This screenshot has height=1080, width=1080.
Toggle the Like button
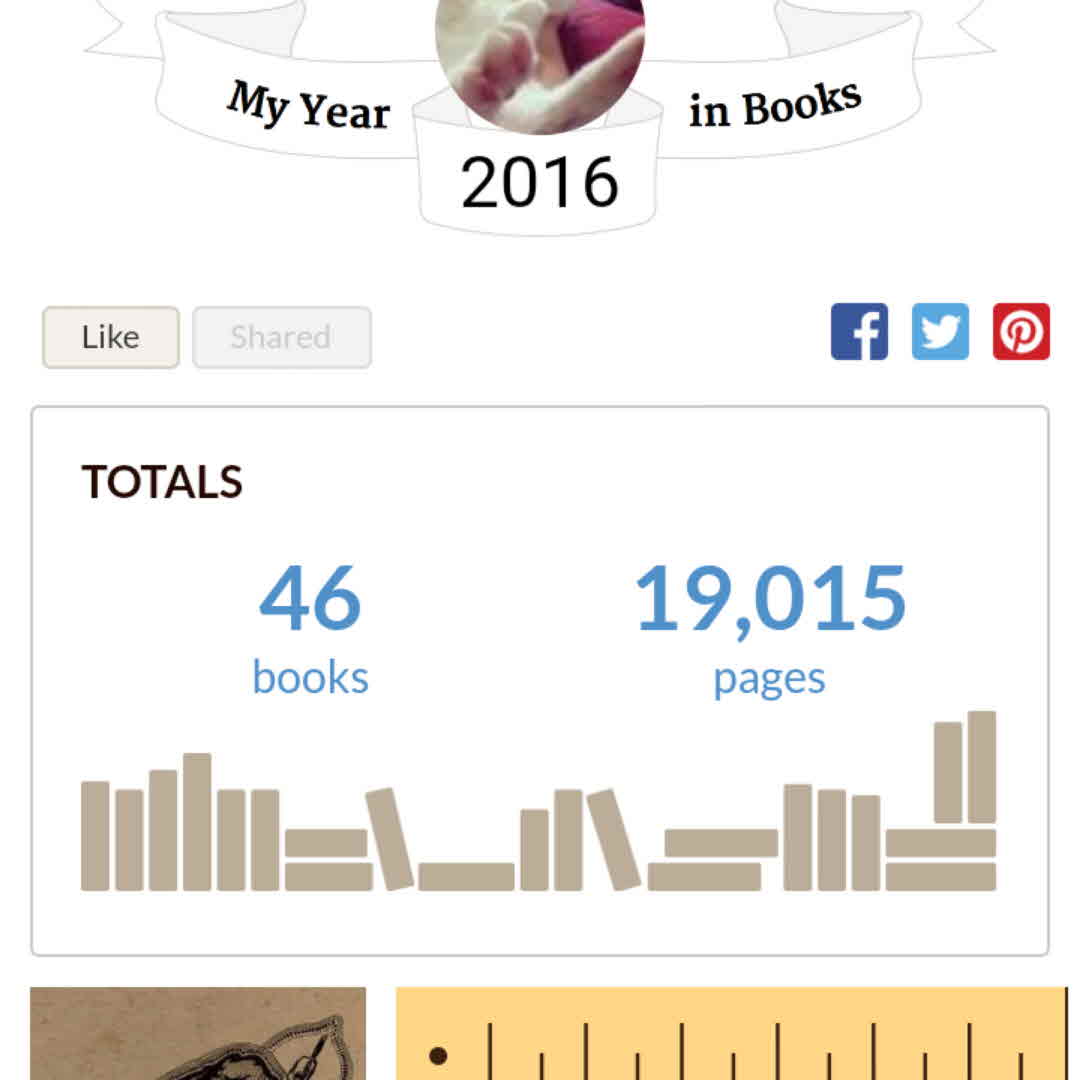click(x=111, y=337)
